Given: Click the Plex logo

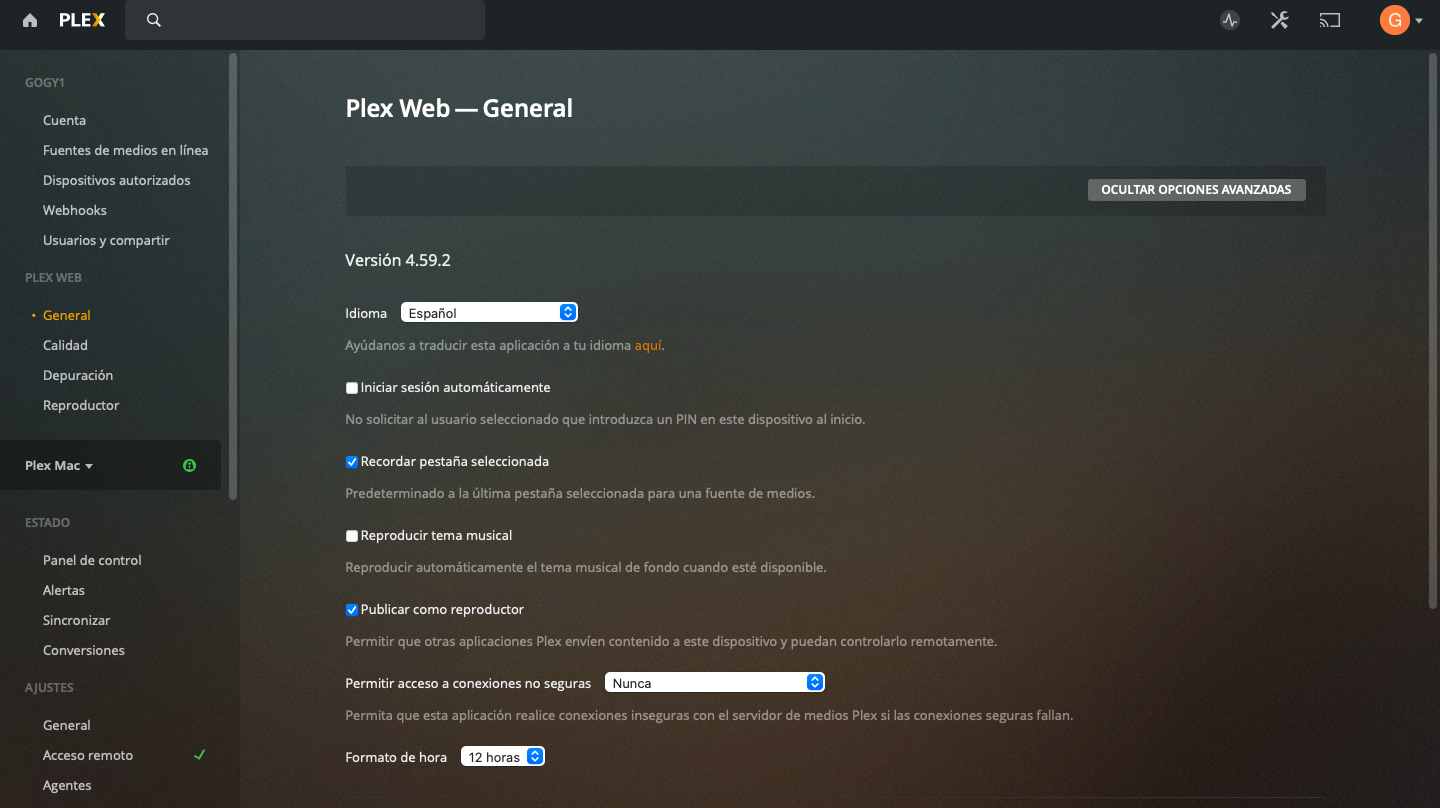Looking at the screenshot, I should click(81, 20).
